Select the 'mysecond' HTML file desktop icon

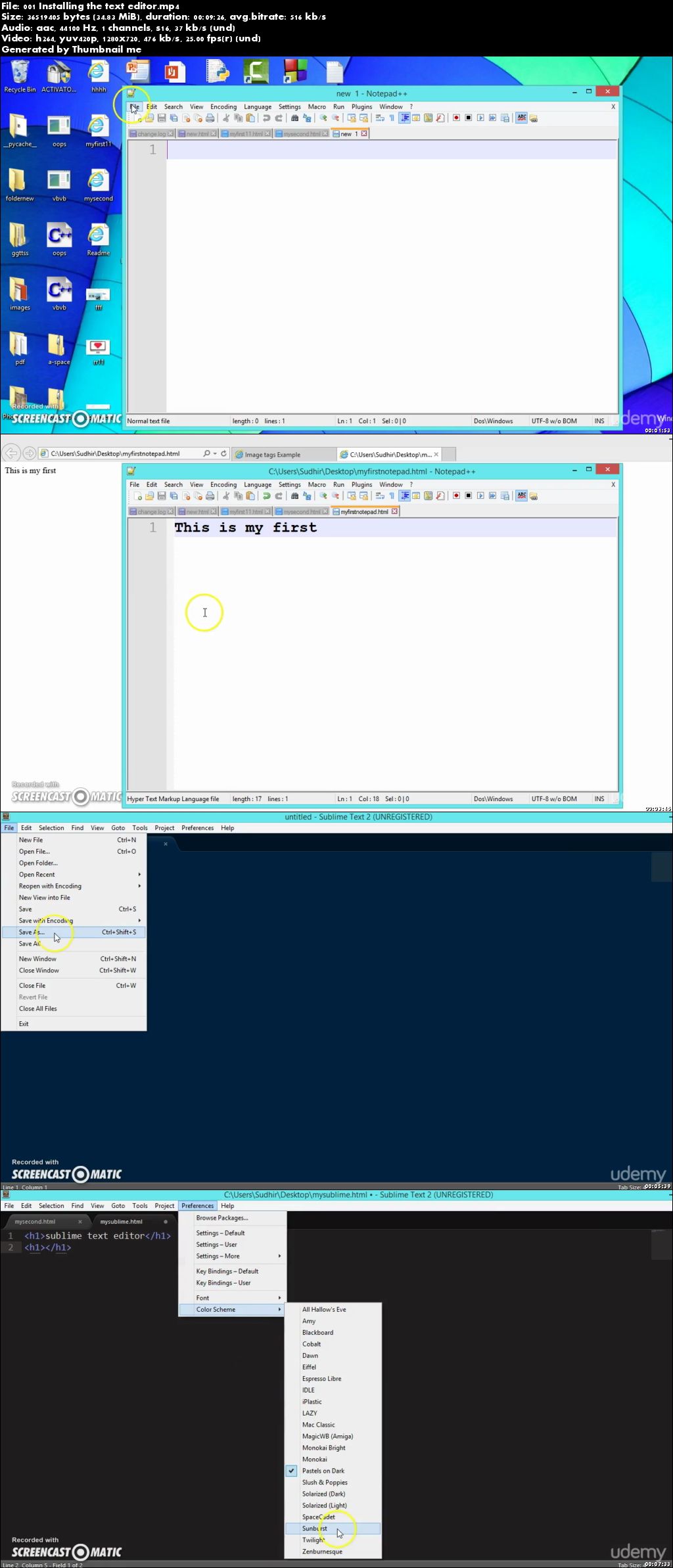[98, 185]
